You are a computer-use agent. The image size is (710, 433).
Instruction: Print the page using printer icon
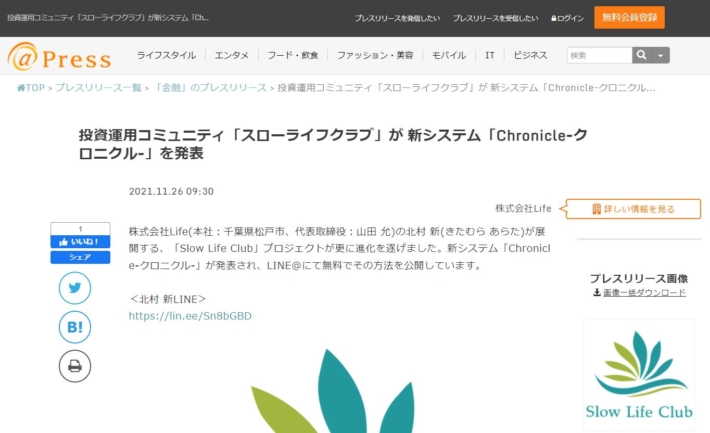click(x=75, y=366)
